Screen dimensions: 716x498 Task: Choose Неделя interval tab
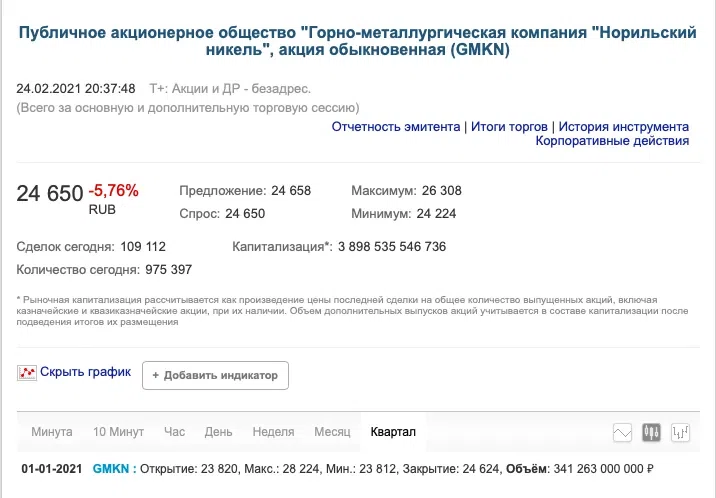point(273,432)
